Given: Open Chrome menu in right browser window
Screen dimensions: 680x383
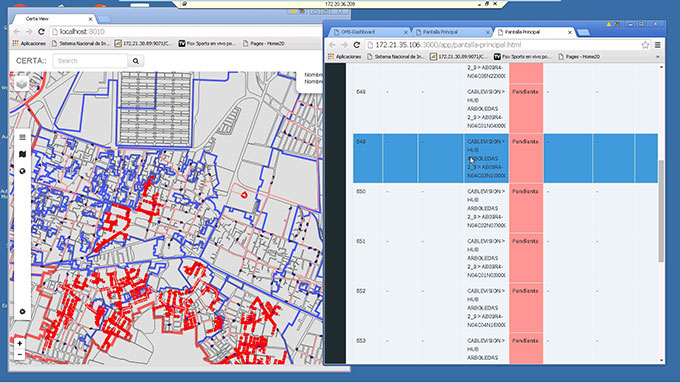Looking at the screenshot, I should point(657,45).
